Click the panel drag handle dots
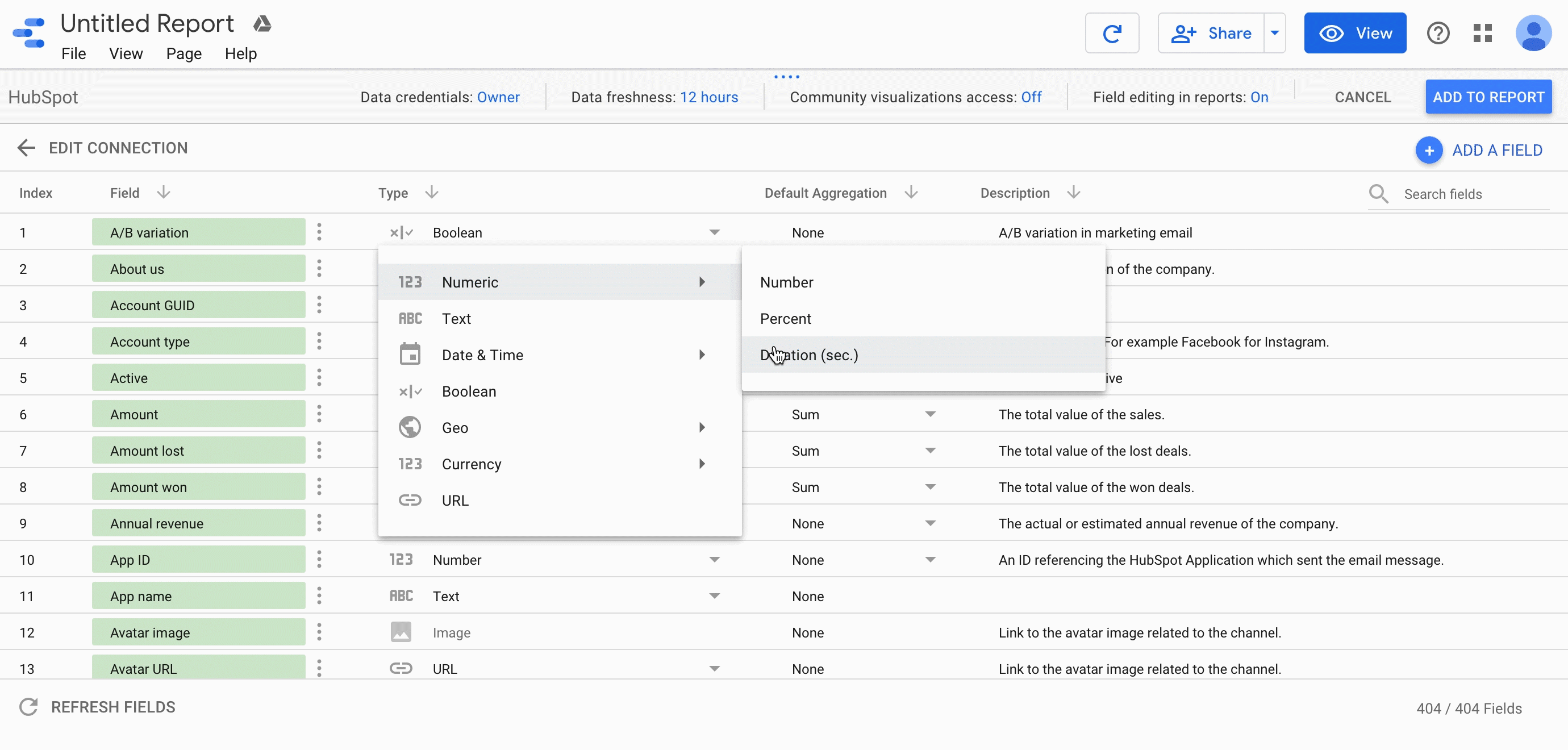The width and height of the screenshot is (1568, 750). 786,77
